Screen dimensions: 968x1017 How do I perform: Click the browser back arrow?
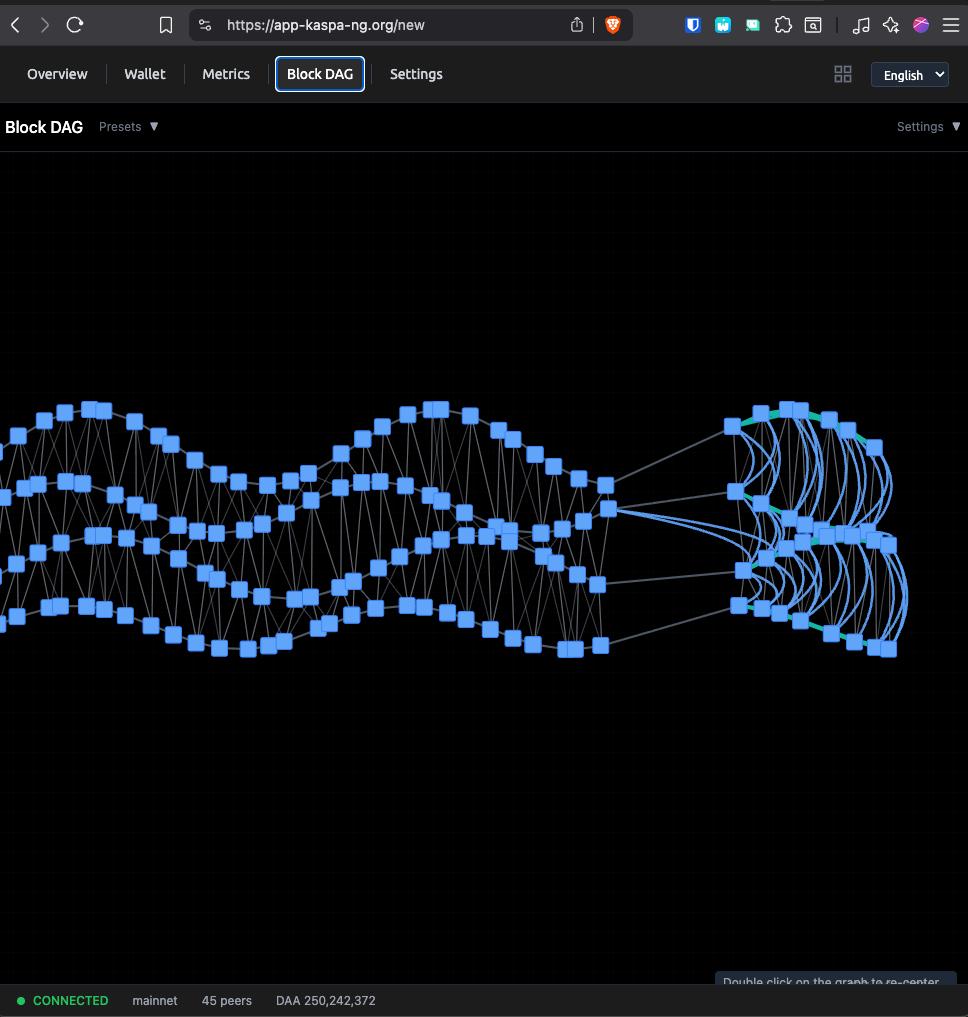click(15, 25)
